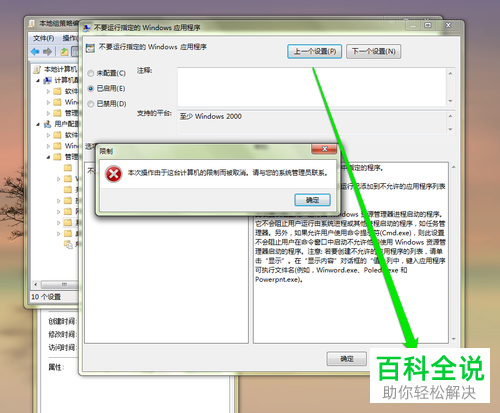Minimize the policy setting dialog
Image resolution: width=500 pixels, height=413 pixels.
point(413,26)
